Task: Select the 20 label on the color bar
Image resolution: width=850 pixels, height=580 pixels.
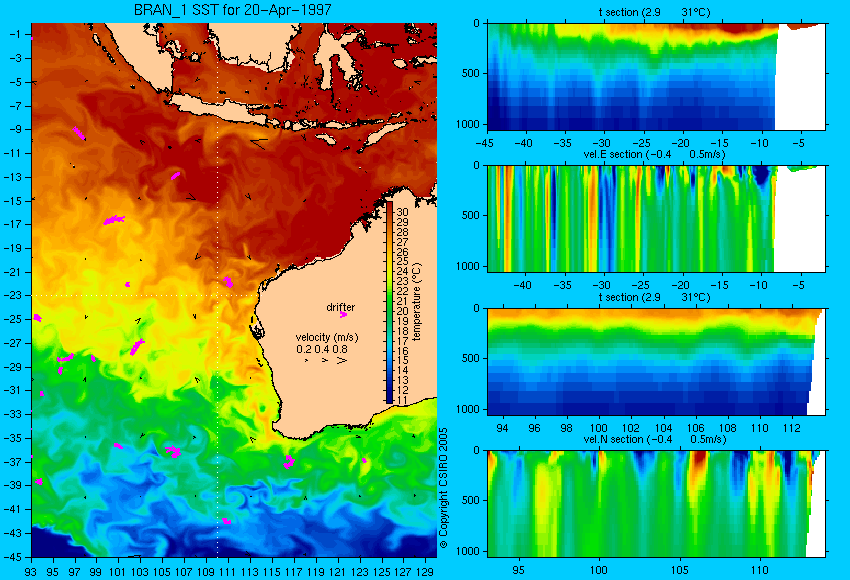Action: [x=402, y=311]
